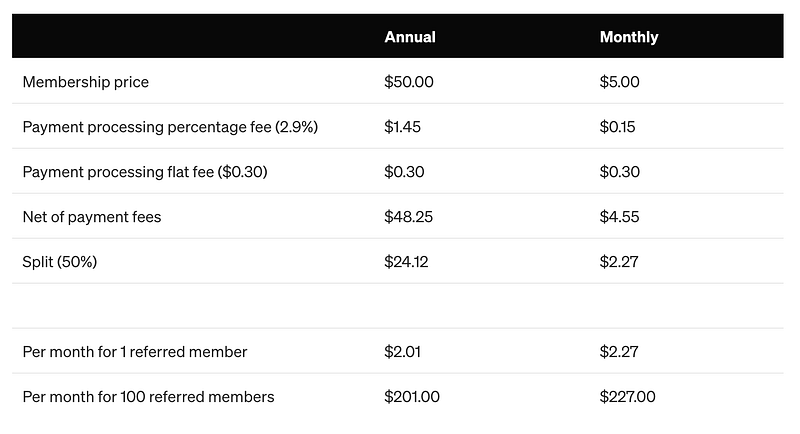Click the annual flat fee $0.30 cell
Image resolution: width=800 pixels, height=434 pixels.
[x=404, y=172]
